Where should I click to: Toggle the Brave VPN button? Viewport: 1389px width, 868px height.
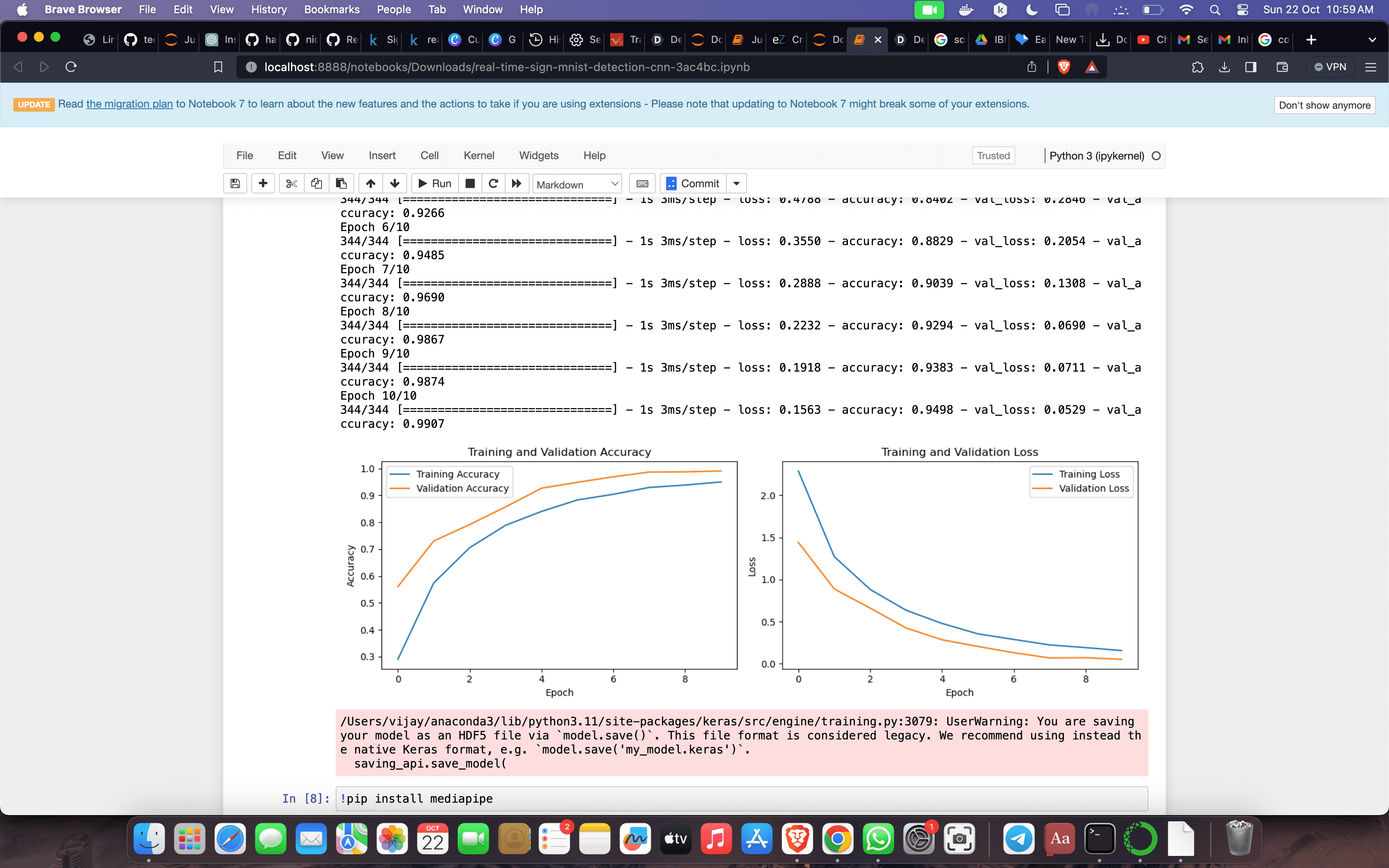(1330, 67)
